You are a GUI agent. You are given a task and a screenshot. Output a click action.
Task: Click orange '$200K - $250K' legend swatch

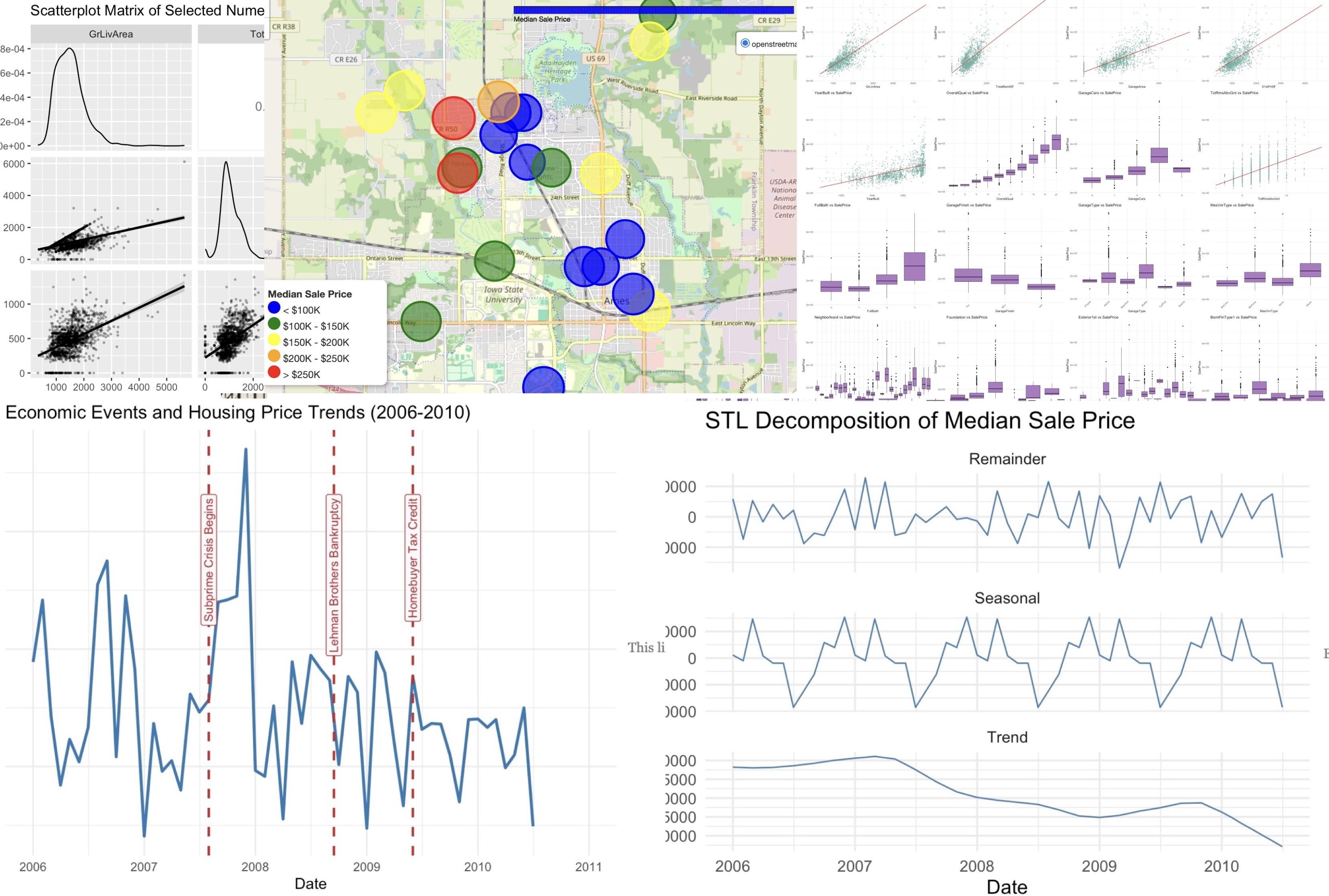pos(274,356)
